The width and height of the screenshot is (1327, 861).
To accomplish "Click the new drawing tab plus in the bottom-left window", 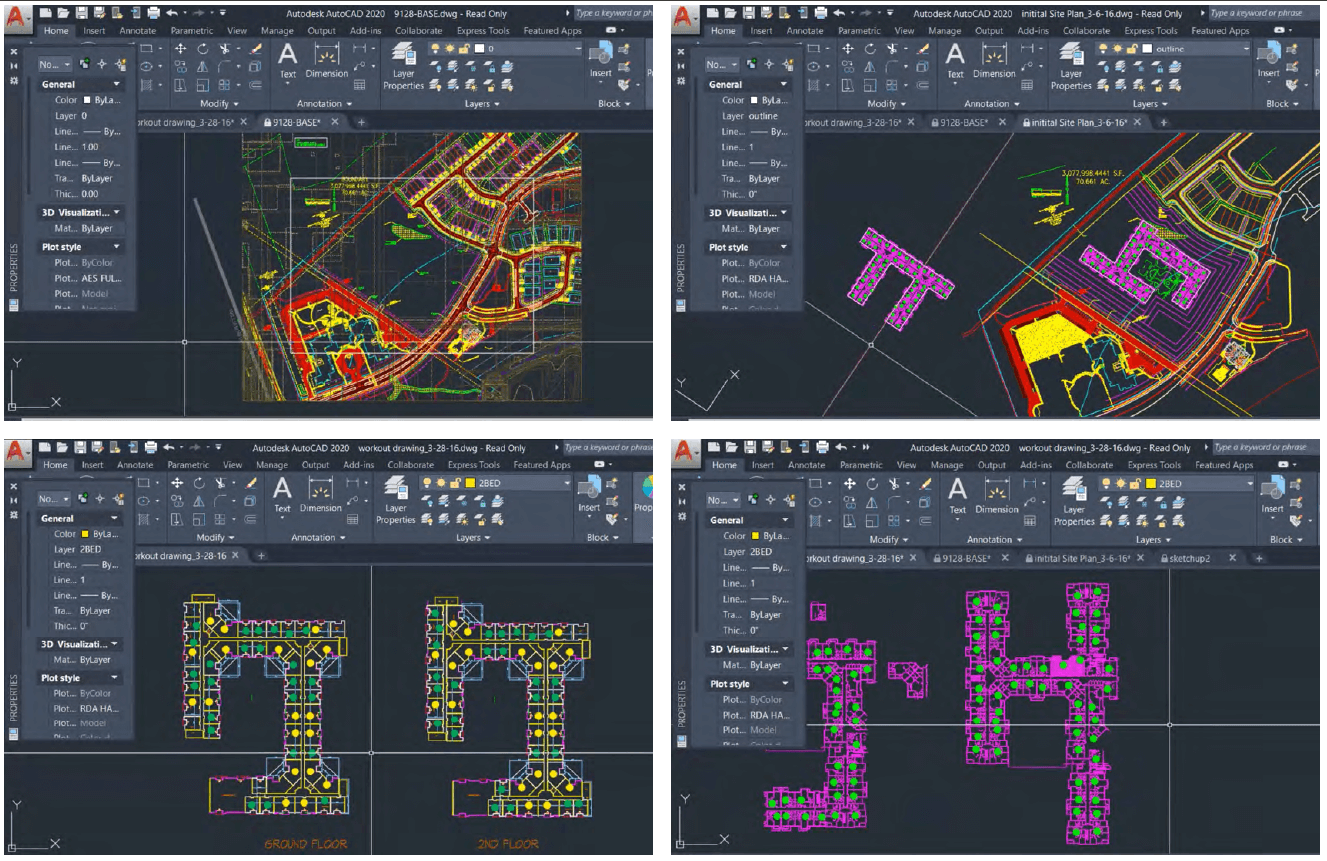I will coord(261,555).
